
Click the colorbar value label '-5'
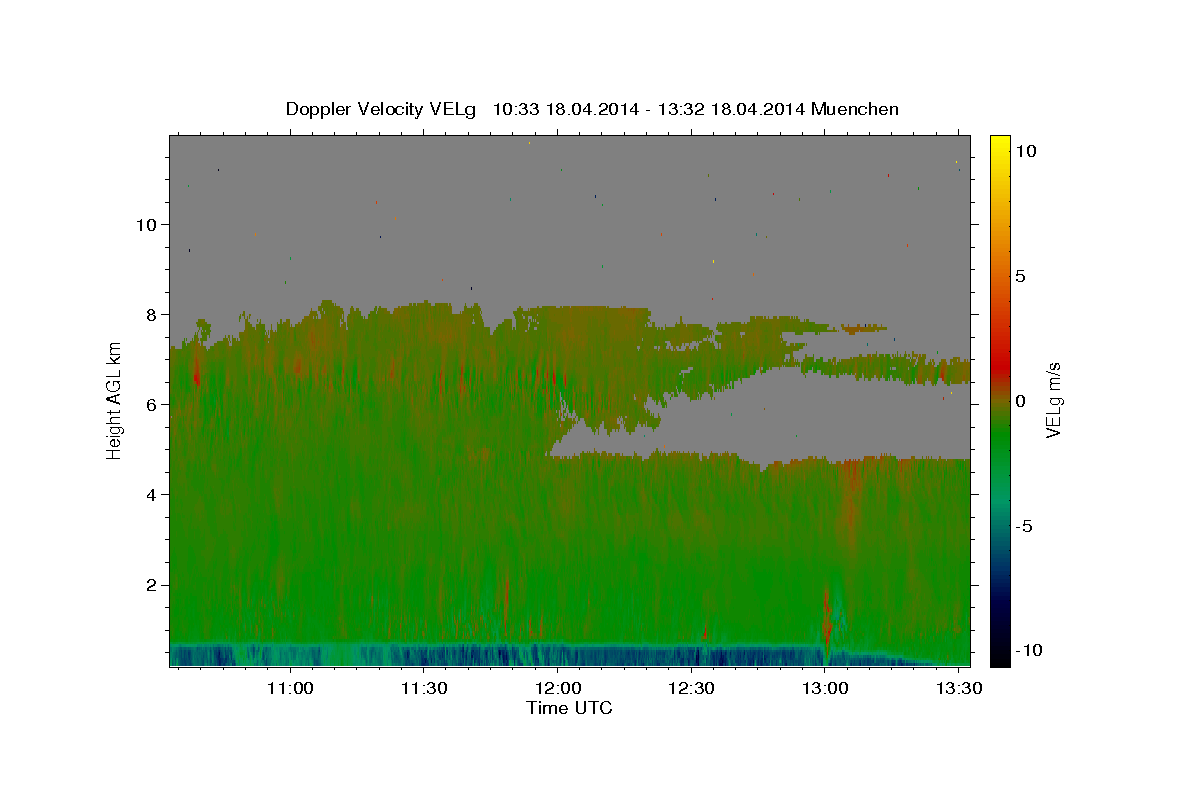(x=1024, y=526)
